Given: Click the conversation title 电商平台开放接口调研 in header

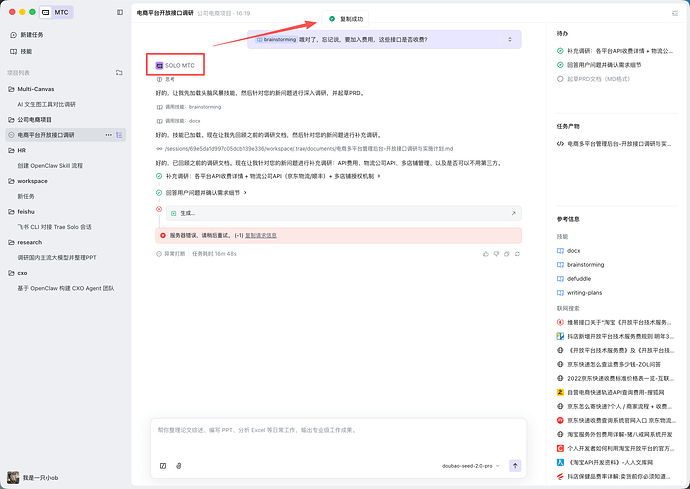Looking at the screenshot, I should (x=165, y=13).
